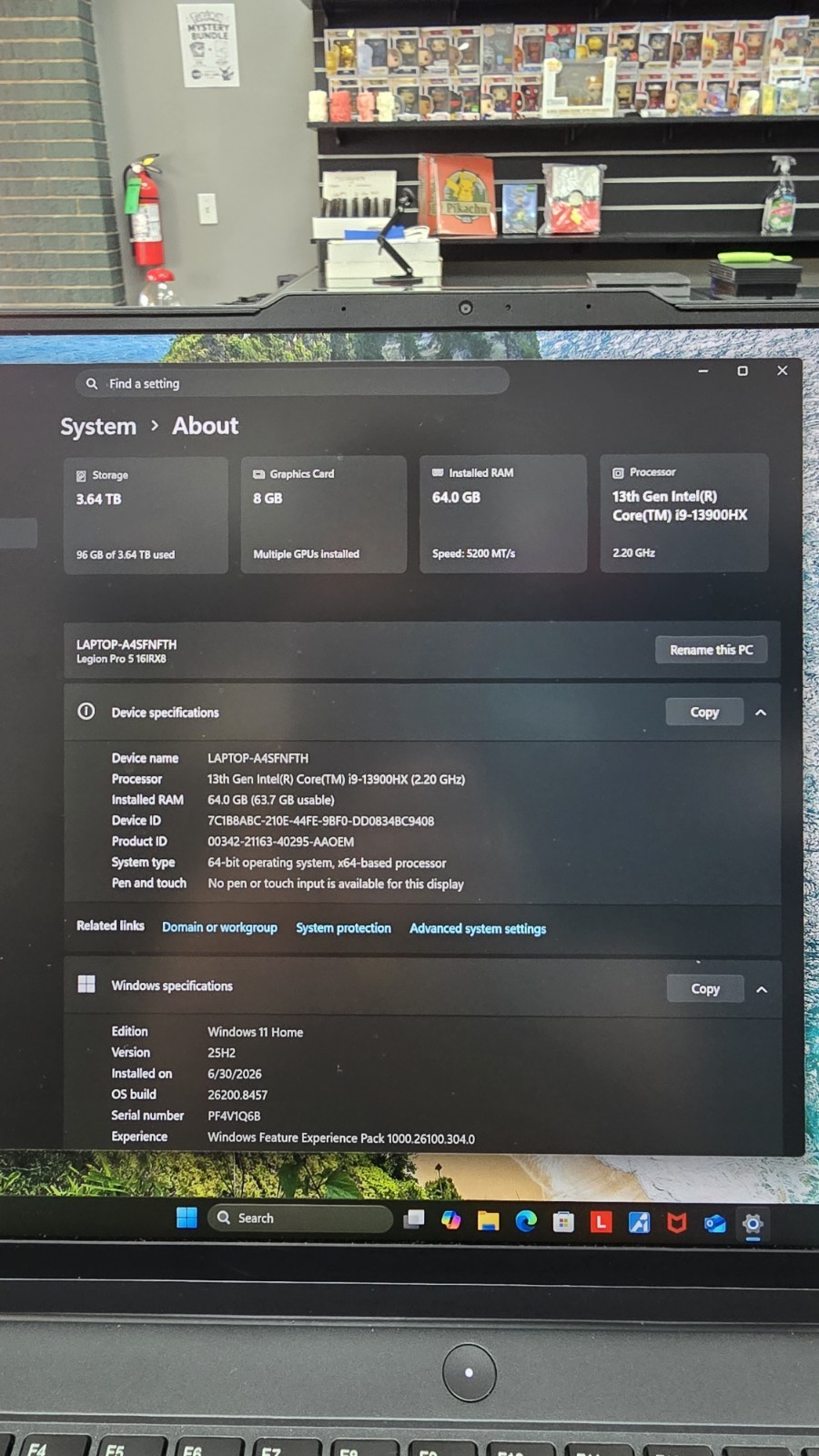Go back to System in the breadcrumb
Image resolution: width=819 pixels, height=1456 pixels.
(x=98, y=427)
